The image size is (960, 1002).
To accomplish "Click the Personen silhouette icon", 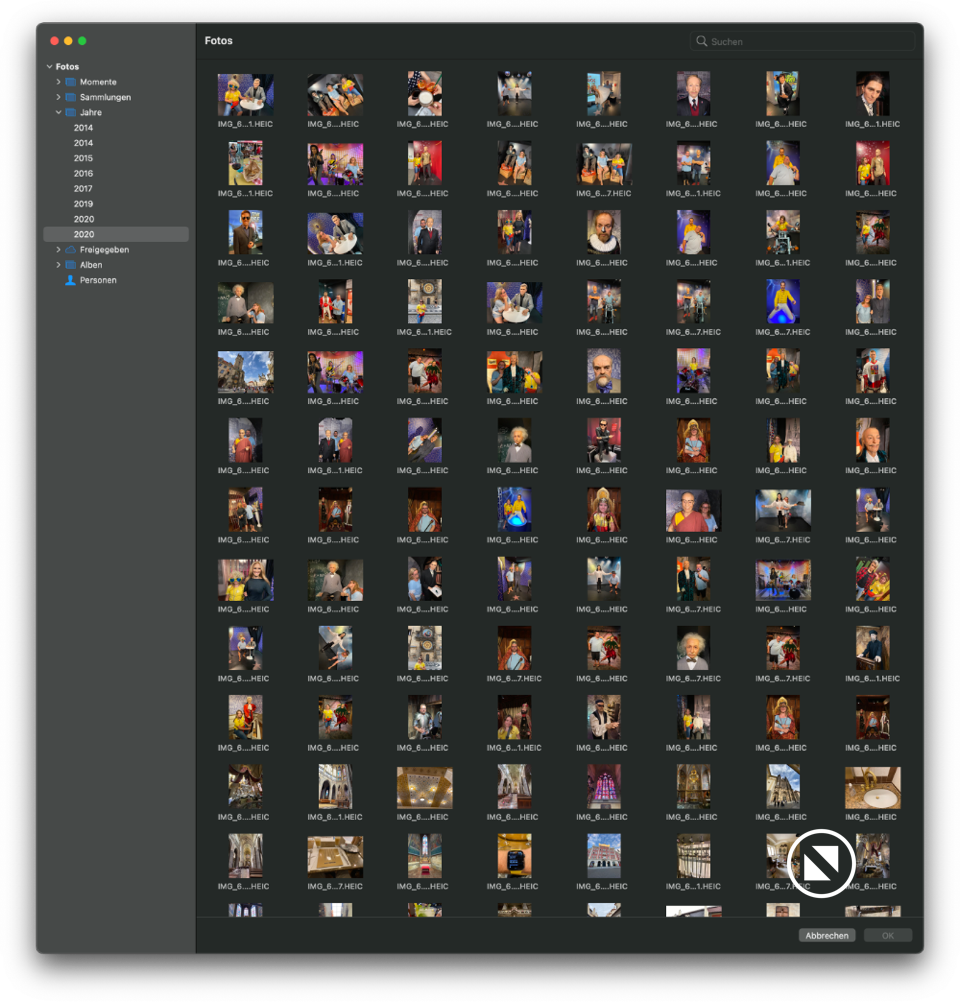I will [x=70, y=280].
